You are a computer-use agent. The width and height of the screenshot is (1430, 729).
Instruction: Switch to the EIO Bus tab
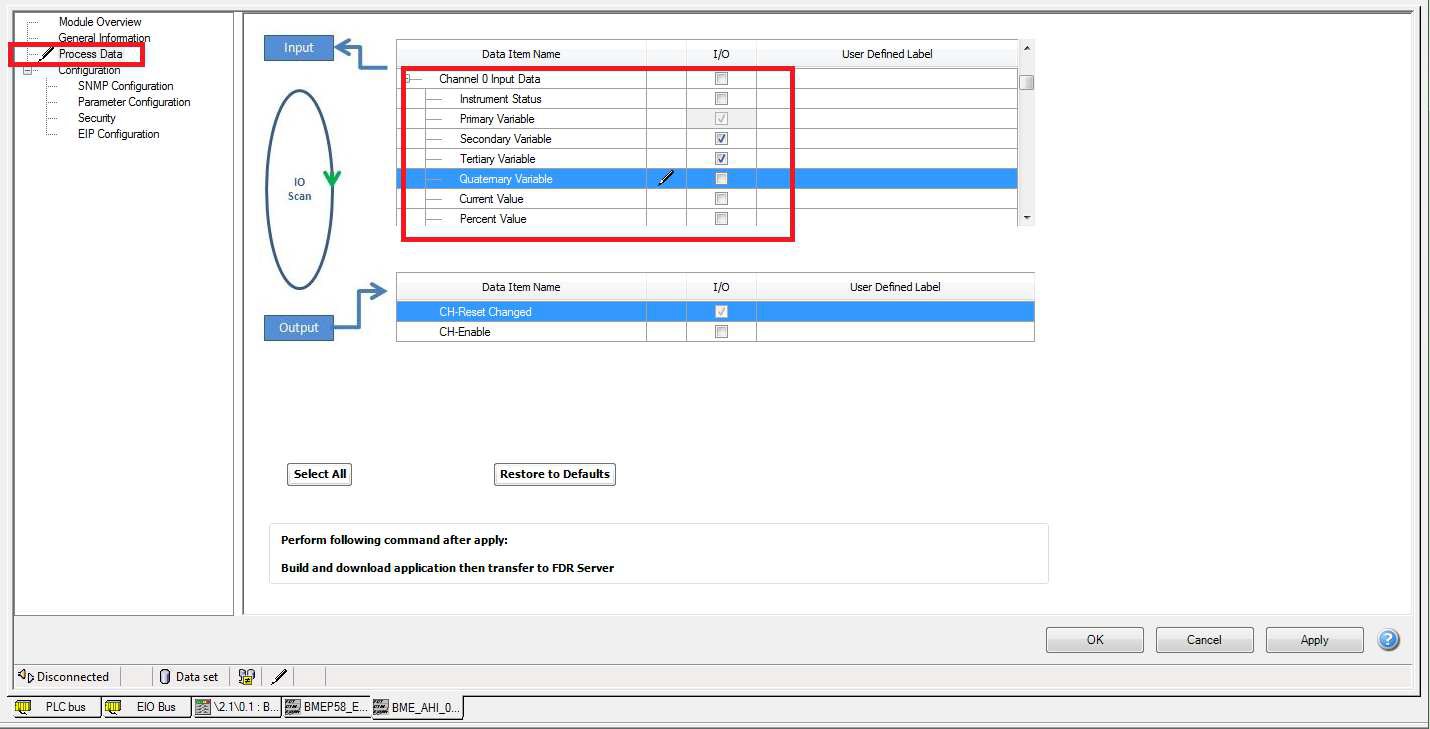click(x=146, y=707)
